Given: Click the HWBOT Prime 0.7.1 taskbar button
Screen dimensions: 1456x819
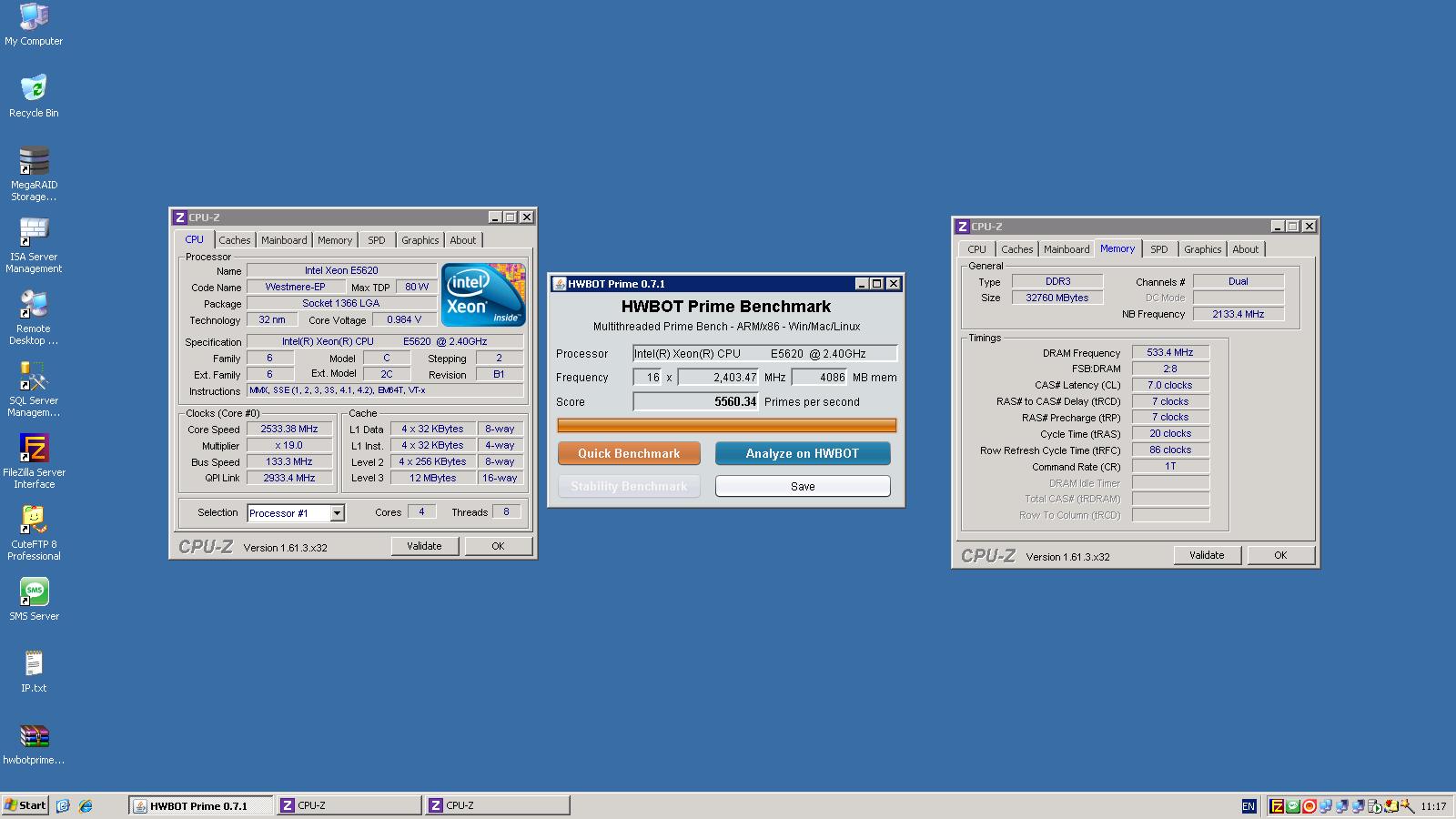Looking at the screenshot, I should point(201,805).
